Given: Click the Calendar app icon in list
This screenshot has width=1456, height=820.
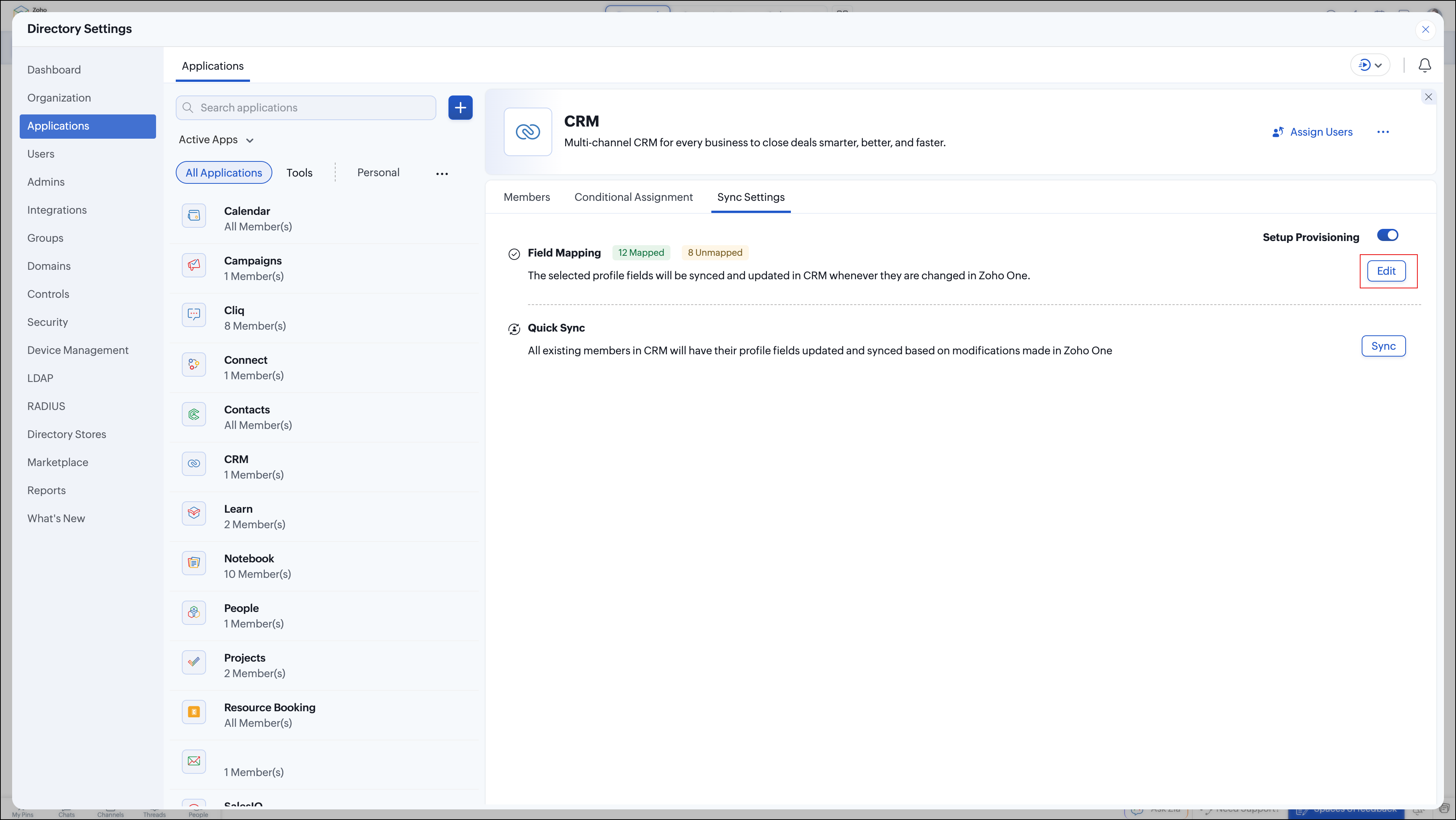Looking at the screenshot, I should click(194, 216).
